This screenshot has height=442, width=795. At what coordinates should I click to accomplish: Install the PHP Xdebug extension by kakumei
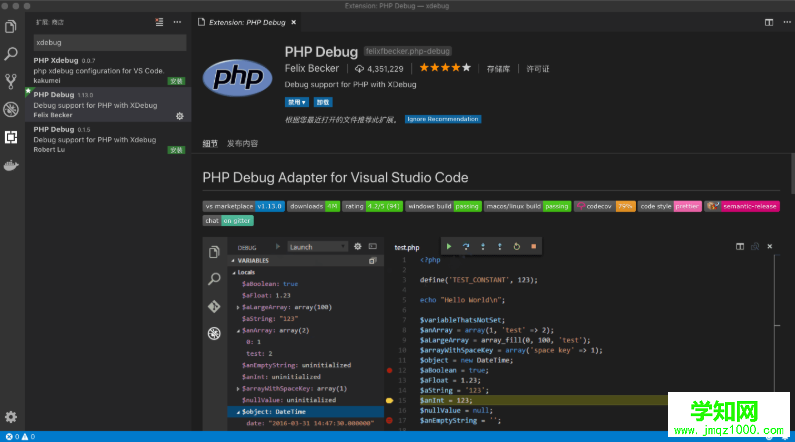coord(176,81)
